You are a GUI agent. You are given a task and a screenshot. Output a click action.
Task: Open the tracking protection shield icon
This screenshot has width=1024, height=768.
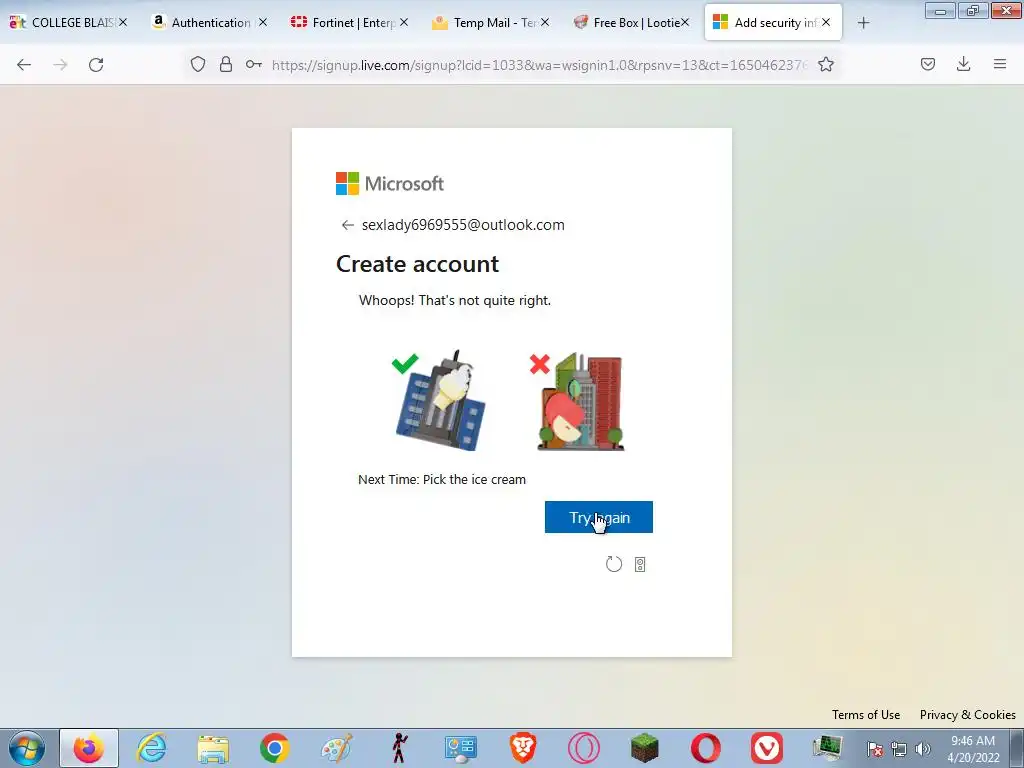tap(198, 64)
